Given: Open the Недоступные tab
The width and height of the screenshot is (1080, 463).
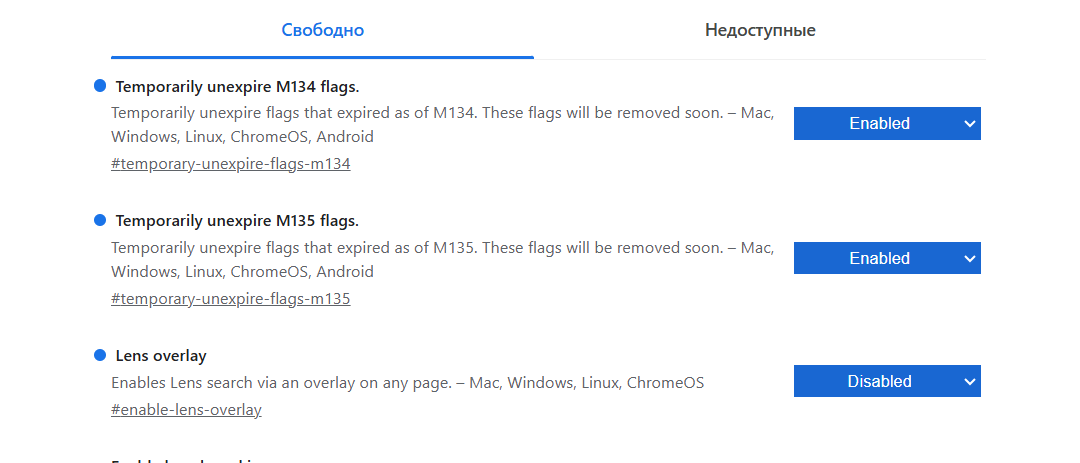Looking at the screenshot, I should pos(759,30).
